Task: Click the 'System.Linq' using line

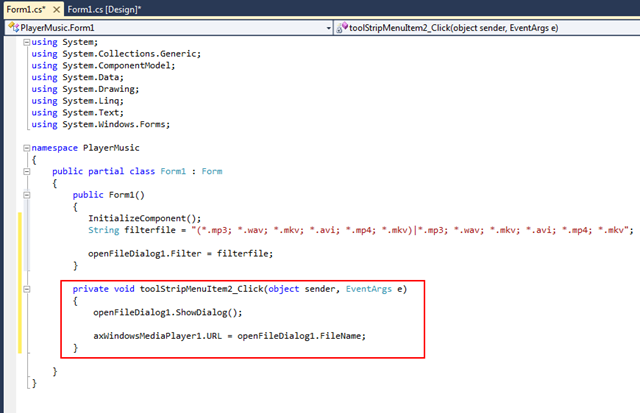Action: coord(78,101)
